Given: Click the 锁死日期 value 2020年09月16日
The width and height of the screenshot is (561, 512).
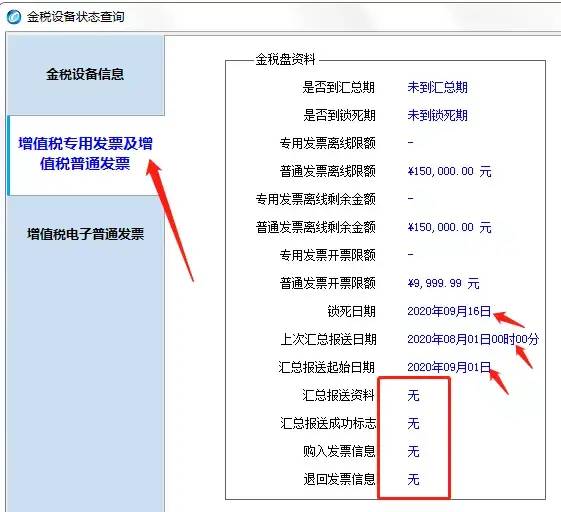Looking at the screenshot, I should coord(449,311).
